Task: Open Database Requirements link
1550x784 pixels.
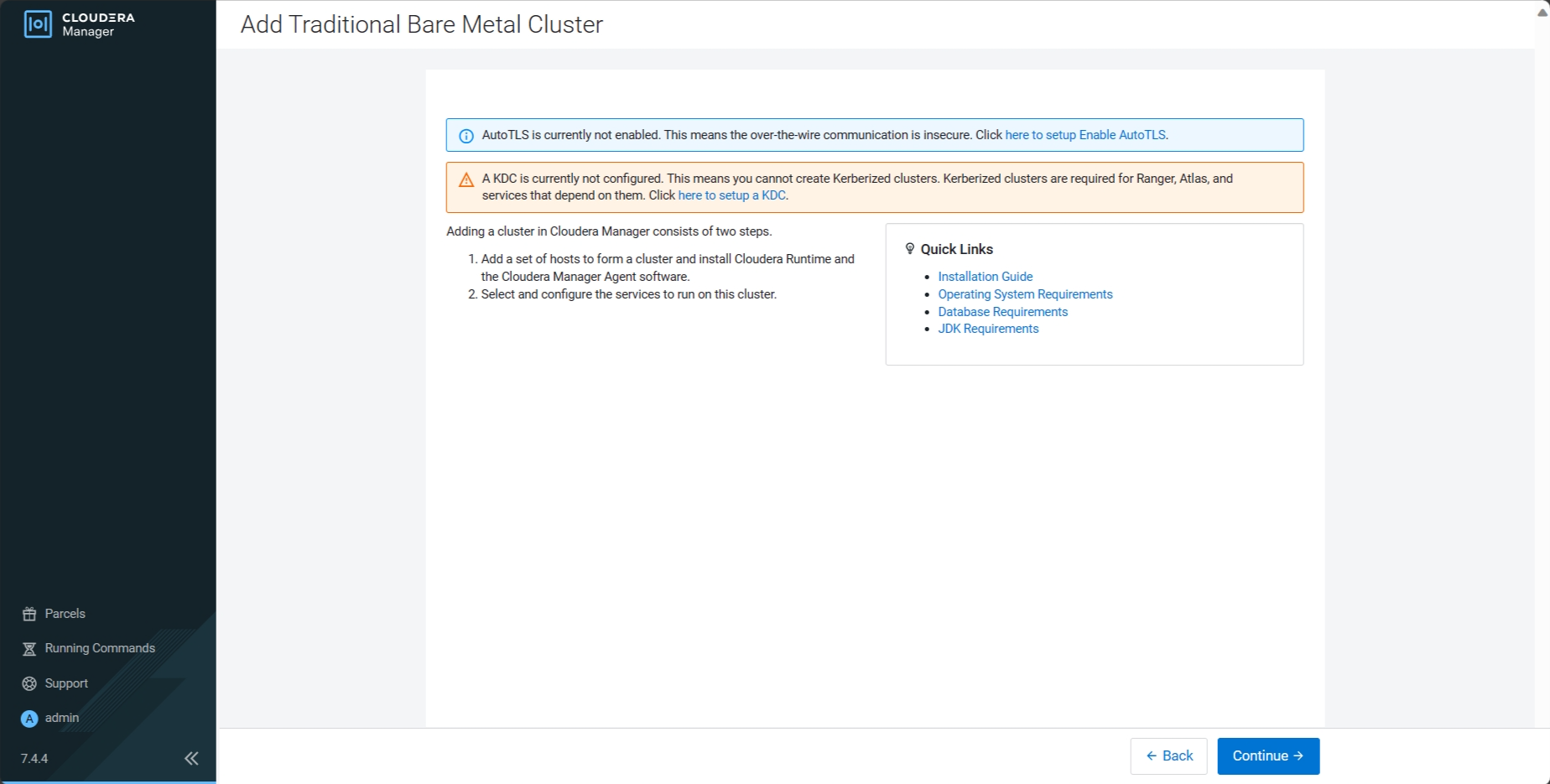Action: pyautogui.click(x=1002, y=312)
